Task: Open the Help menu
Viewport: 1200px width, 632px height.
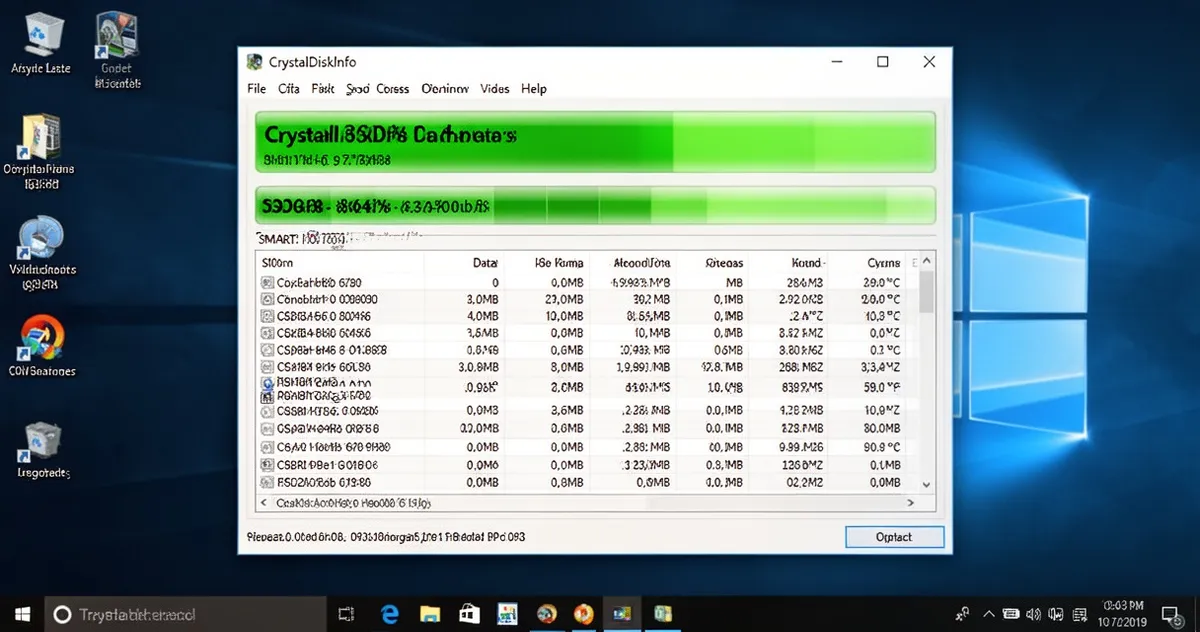Action: click(x=534, y=89)
